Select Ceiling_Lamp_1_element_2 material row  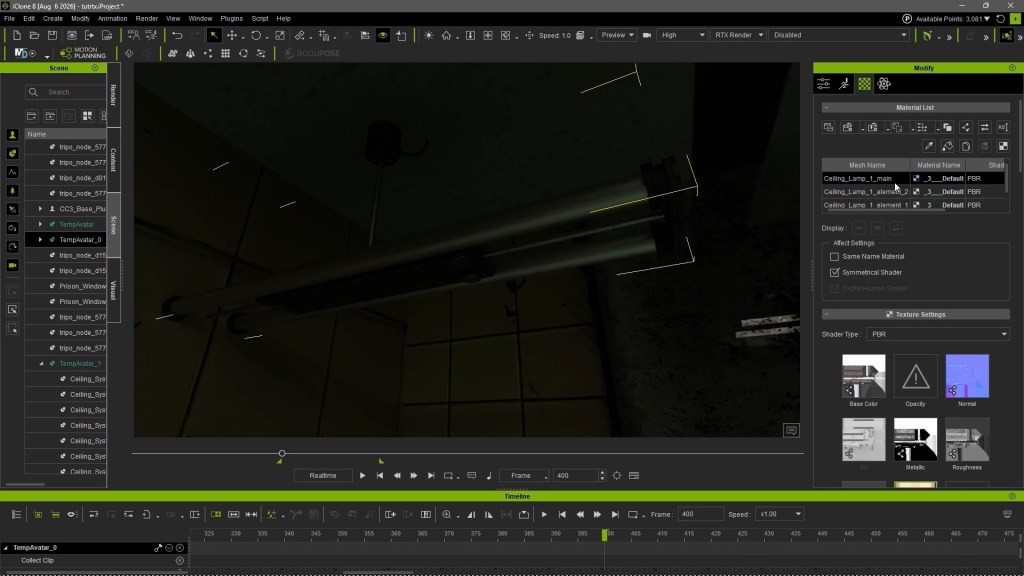[x=913, y=192]
